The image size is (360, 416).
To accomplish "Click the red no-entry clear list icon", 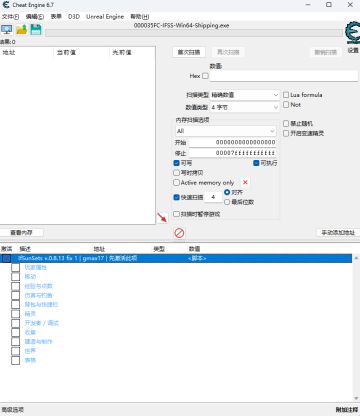I will pos(179,233).
